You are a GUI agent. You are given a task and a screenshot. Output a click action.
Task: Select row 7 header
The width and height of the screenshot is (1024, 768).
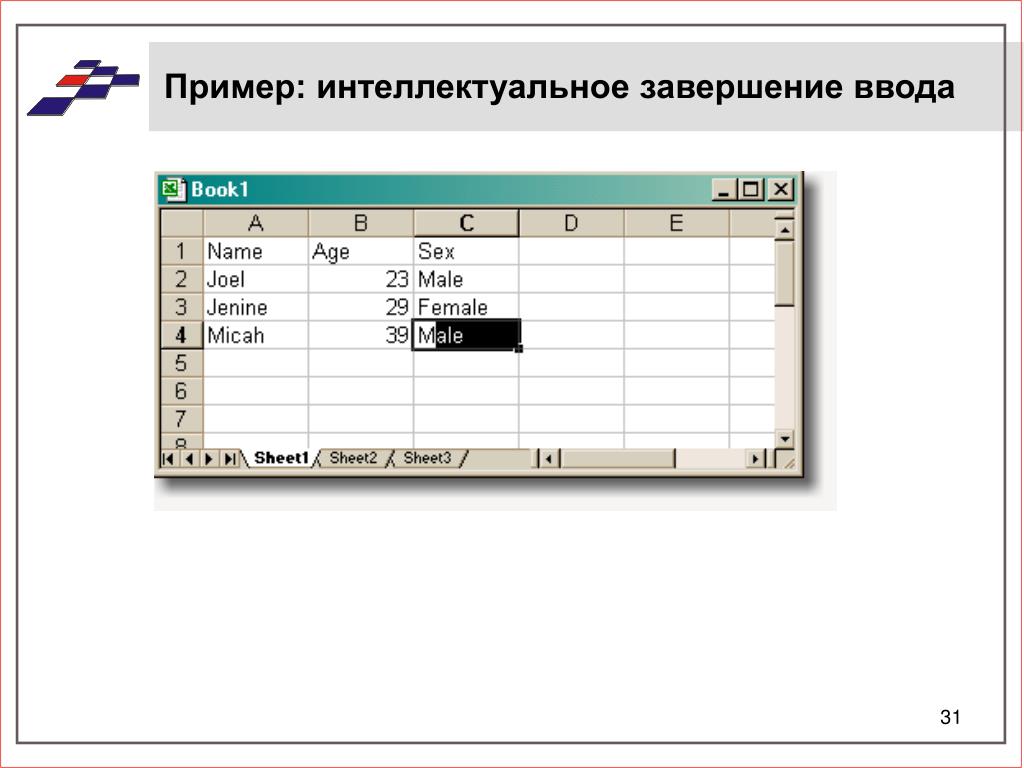tap(182, 419)
